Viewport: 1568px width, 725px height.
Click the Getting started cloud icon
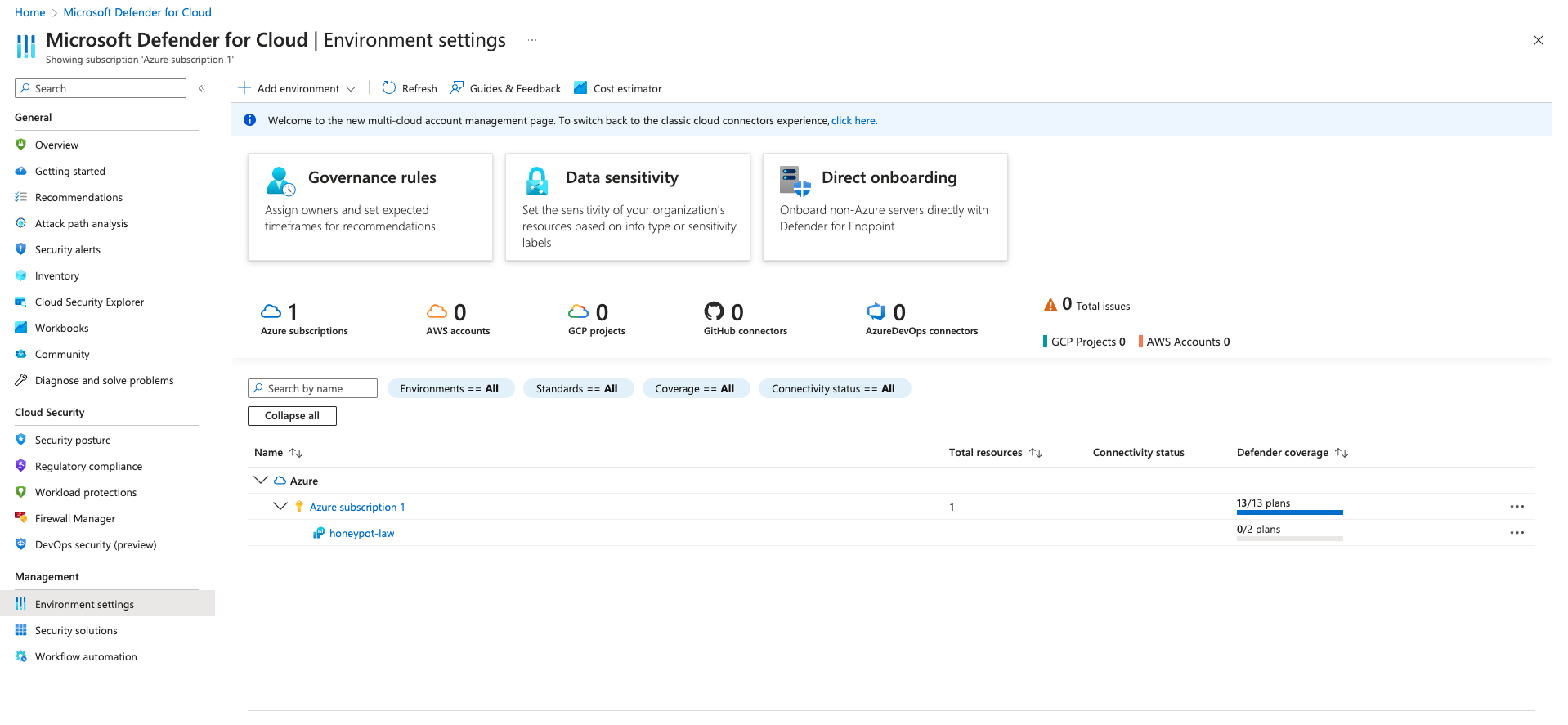[21, 171]
